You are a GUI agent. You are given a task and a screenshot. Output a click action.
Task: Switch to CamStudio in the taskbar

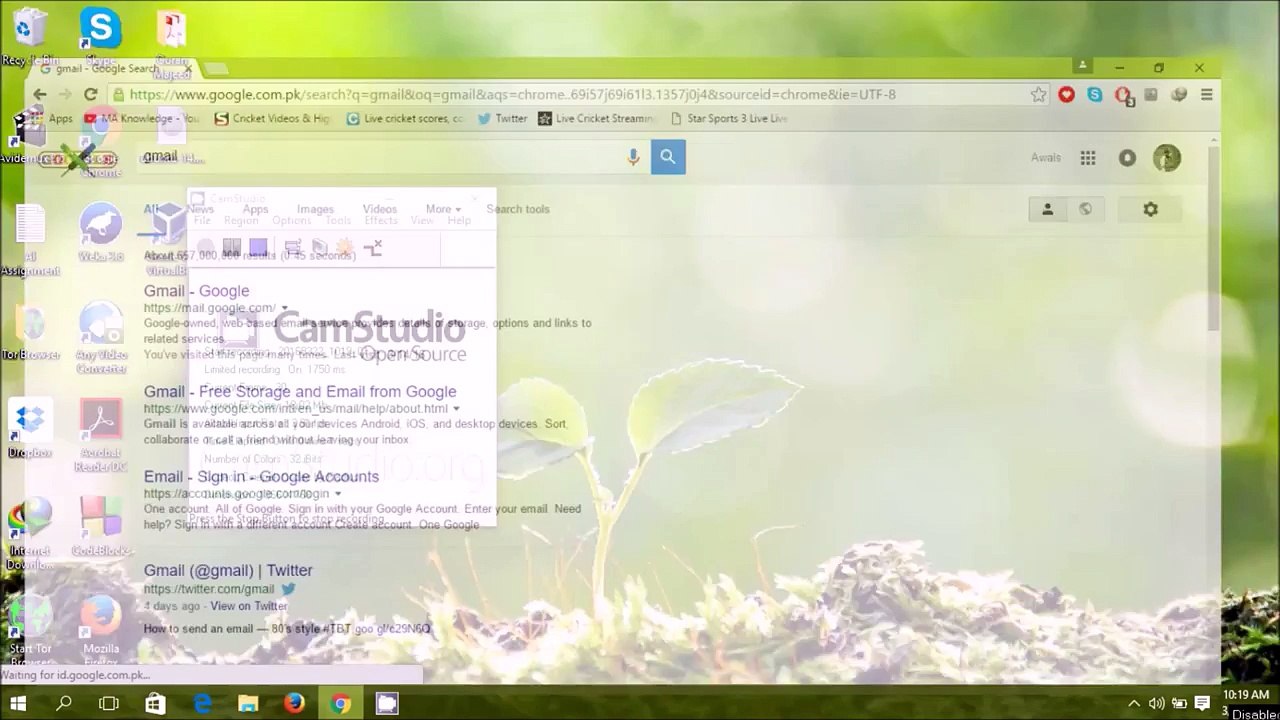[387, 704]
